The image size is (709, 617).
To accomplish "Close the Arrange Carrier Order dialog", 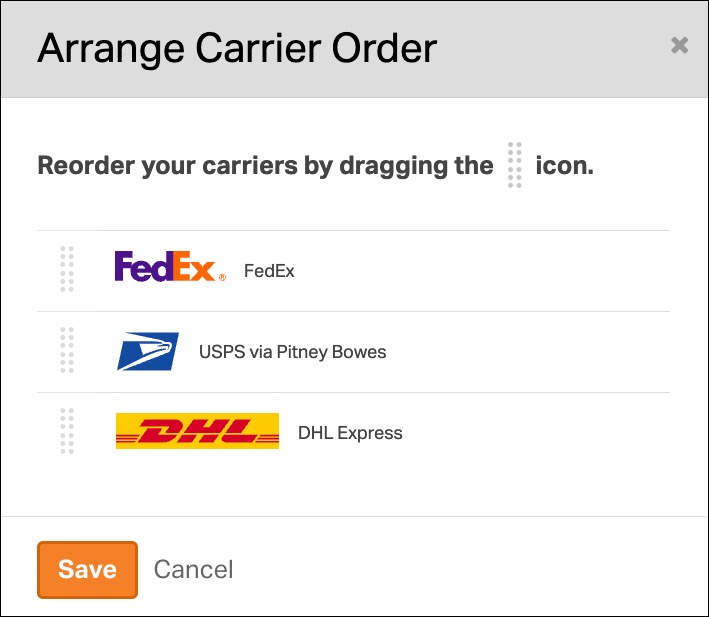I will (x=679, y=45).
